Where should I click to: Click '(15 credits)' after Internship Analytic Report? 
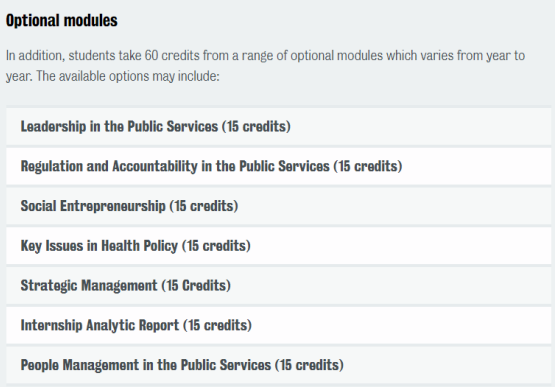pos(217,325)
